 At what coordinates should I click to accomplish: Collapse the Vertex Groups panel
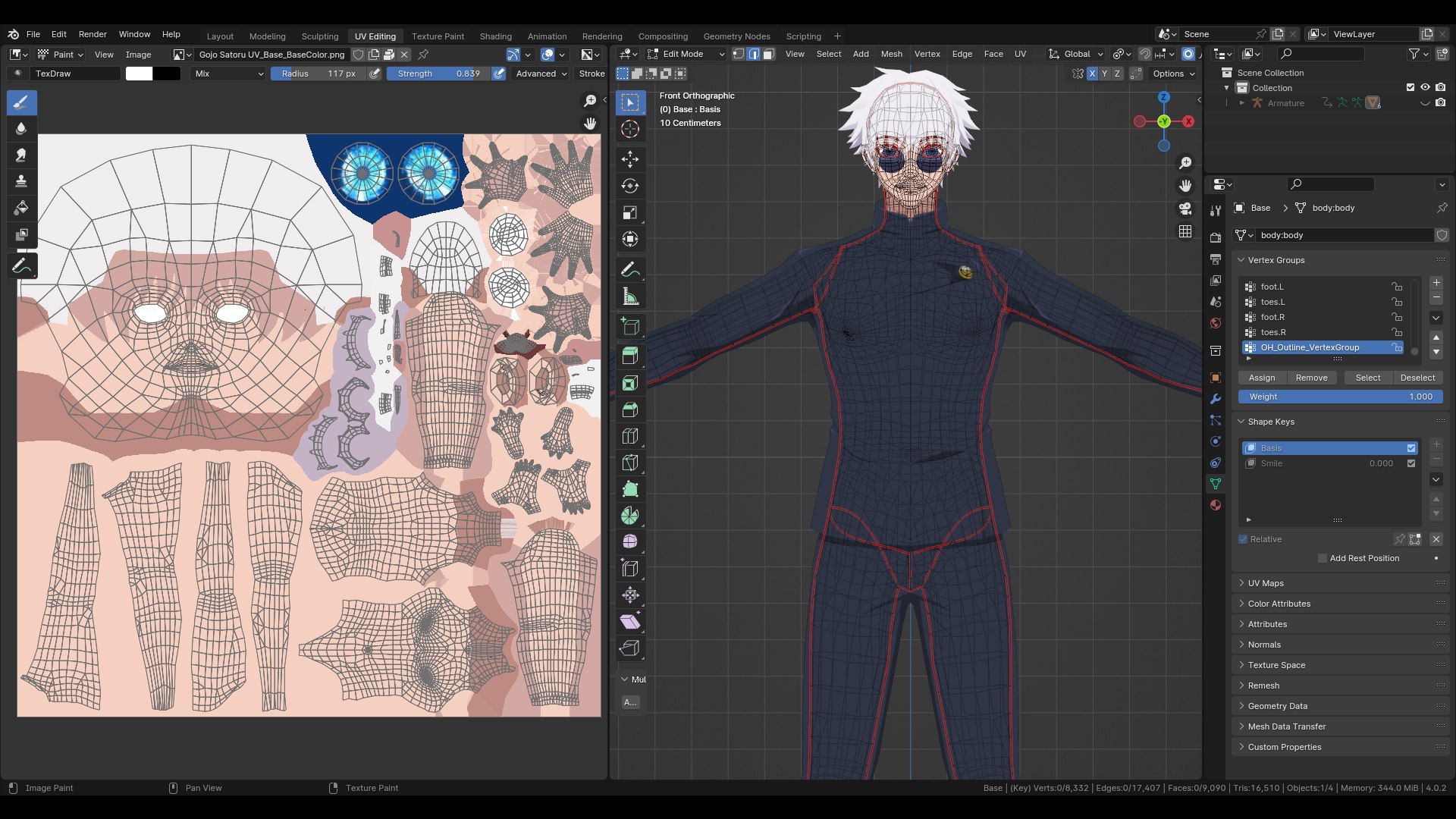click(x=1276, y=260)
